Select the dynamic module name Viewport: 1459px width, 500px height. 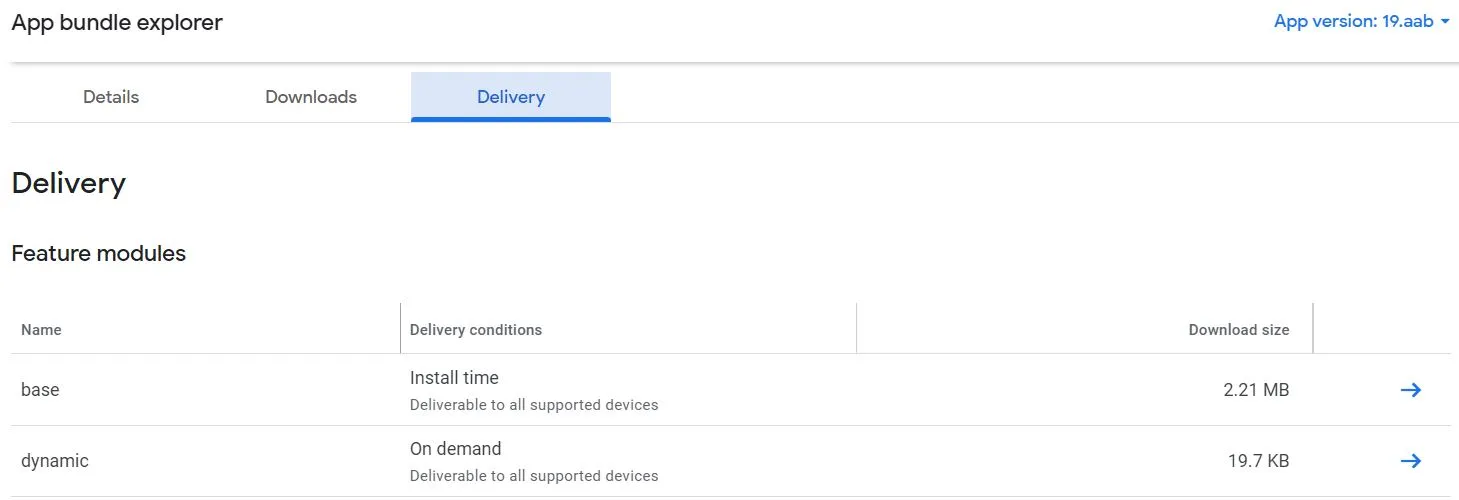click(55, 461)
